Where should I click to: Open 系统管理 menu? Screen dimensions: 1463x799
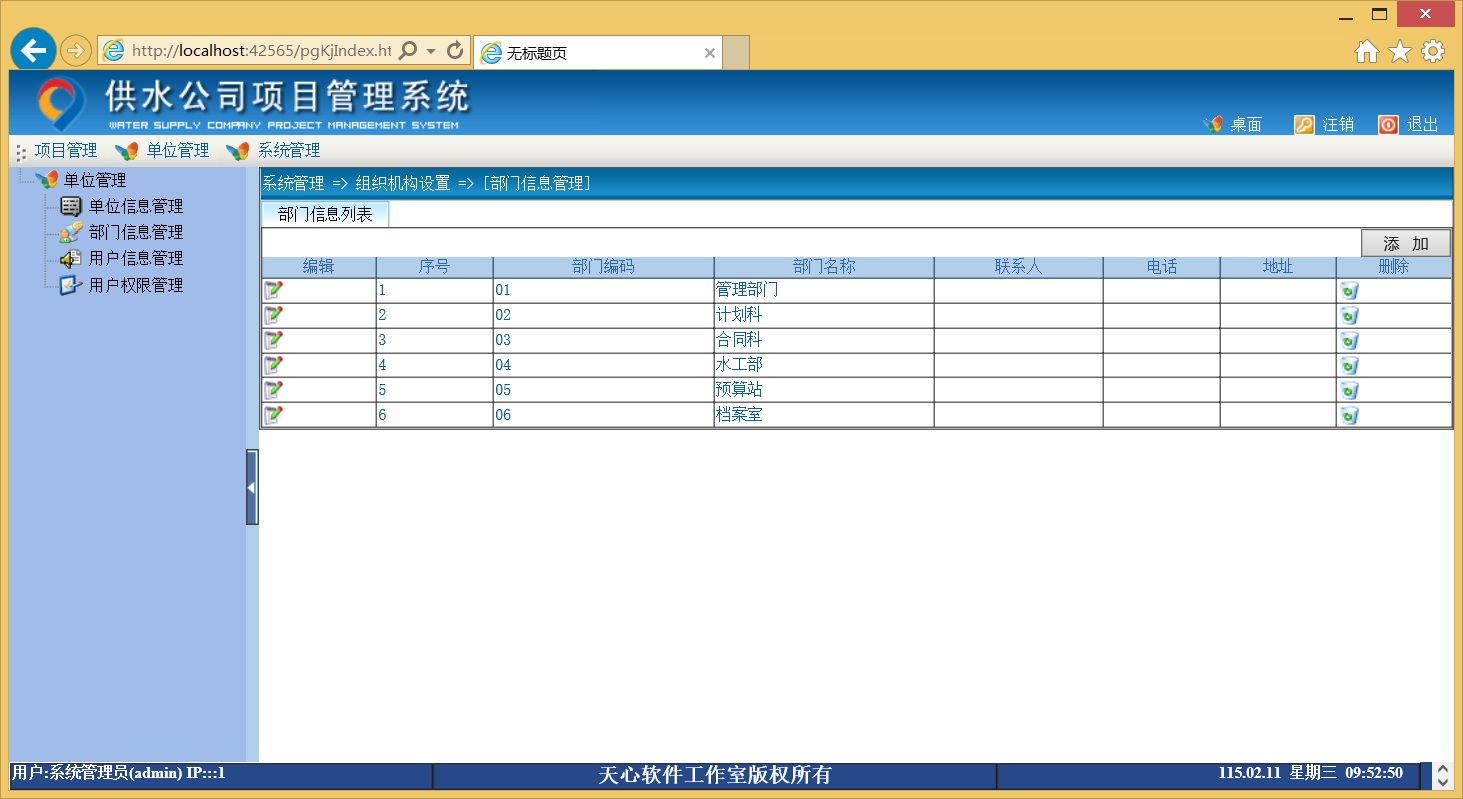click(273, 151)
